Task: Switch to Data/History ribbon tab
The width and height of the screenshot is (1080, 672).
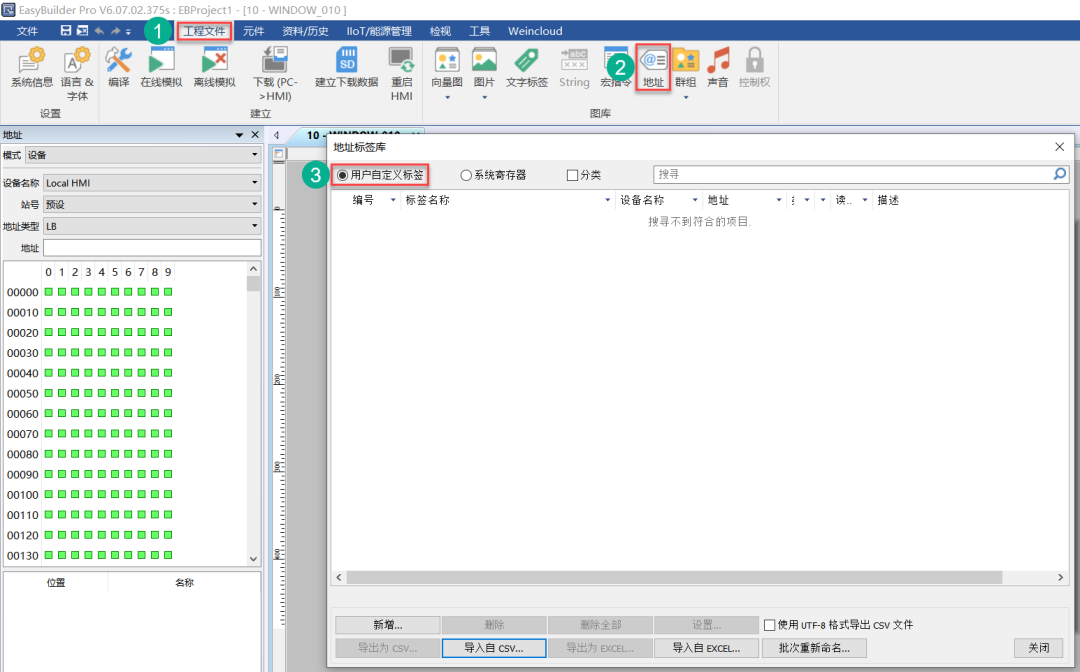Action: click(x=305, y=31)
